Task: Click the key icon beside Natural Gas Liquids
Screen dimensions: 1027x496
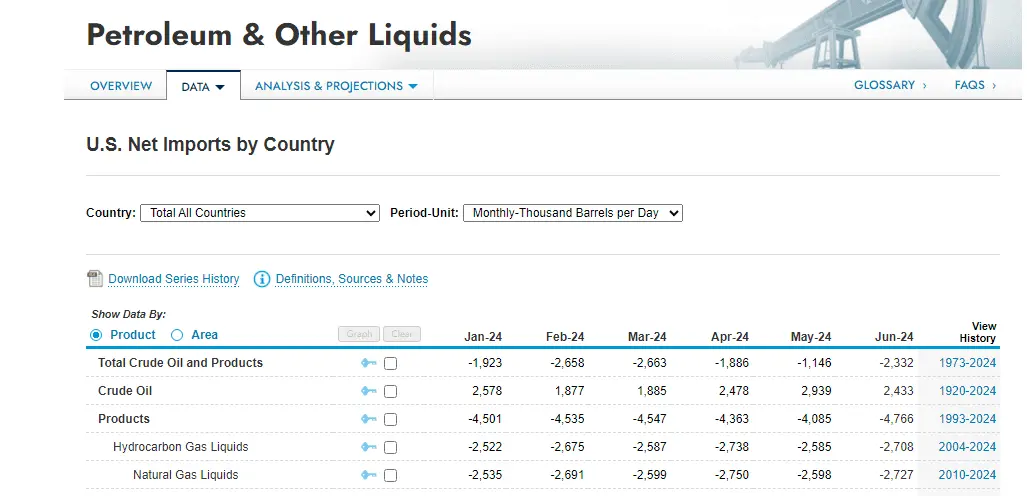Action: coord(369,475)
